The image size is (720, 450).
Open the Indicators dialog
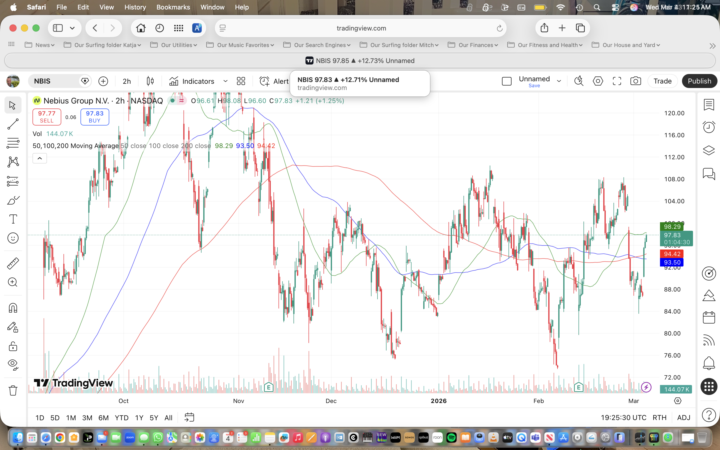click(x=192, y=81)
